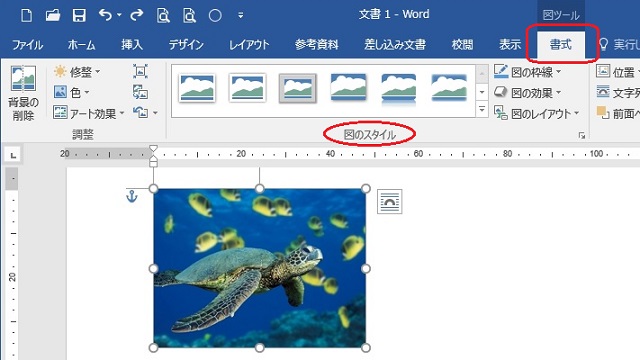
Task: Click the first line indent marker on ruler
Action: click(153, 148)
